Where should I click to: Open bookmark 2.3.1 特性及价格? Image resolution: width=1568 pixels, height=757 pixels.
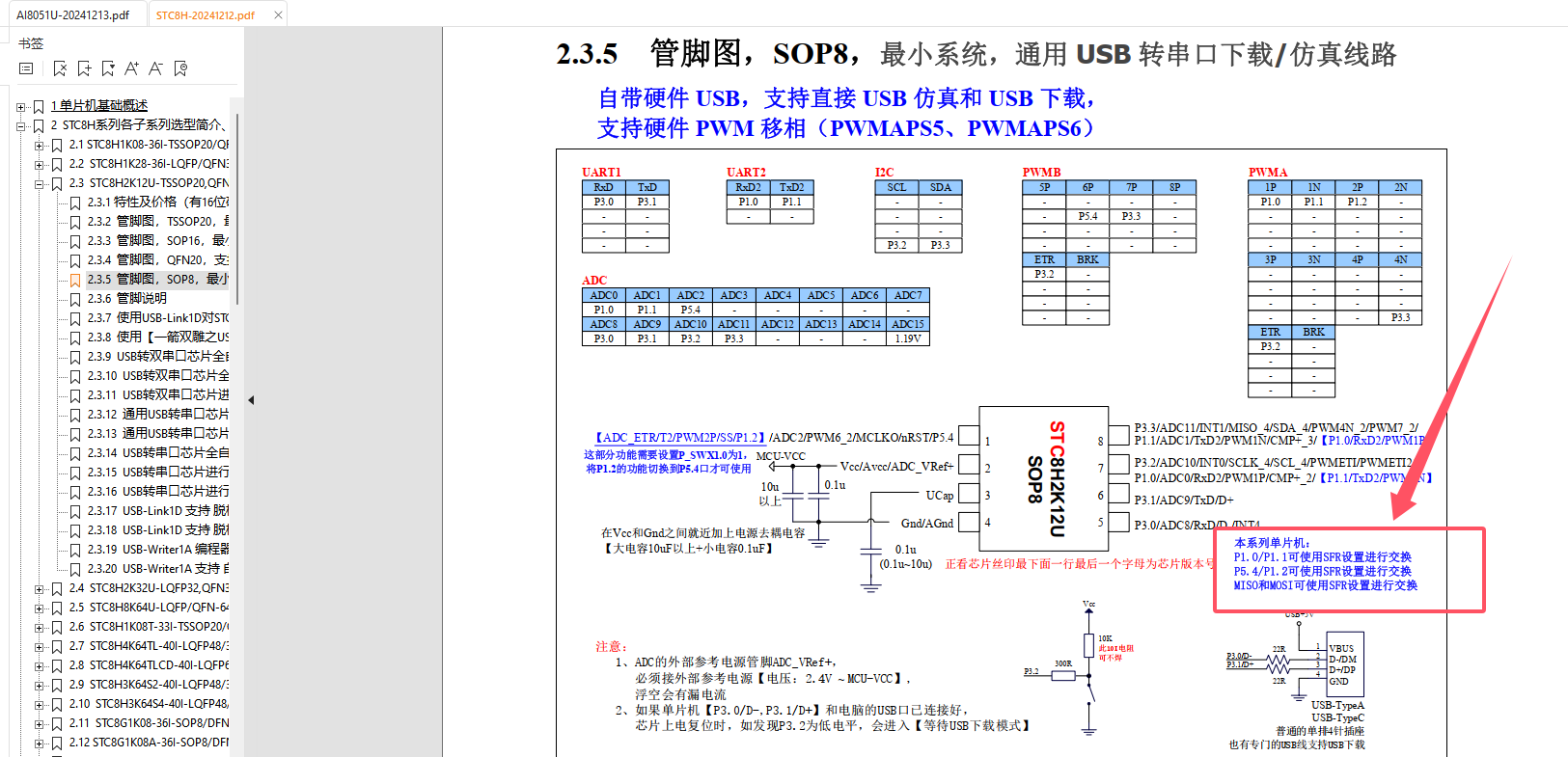(x=158, y=203)
